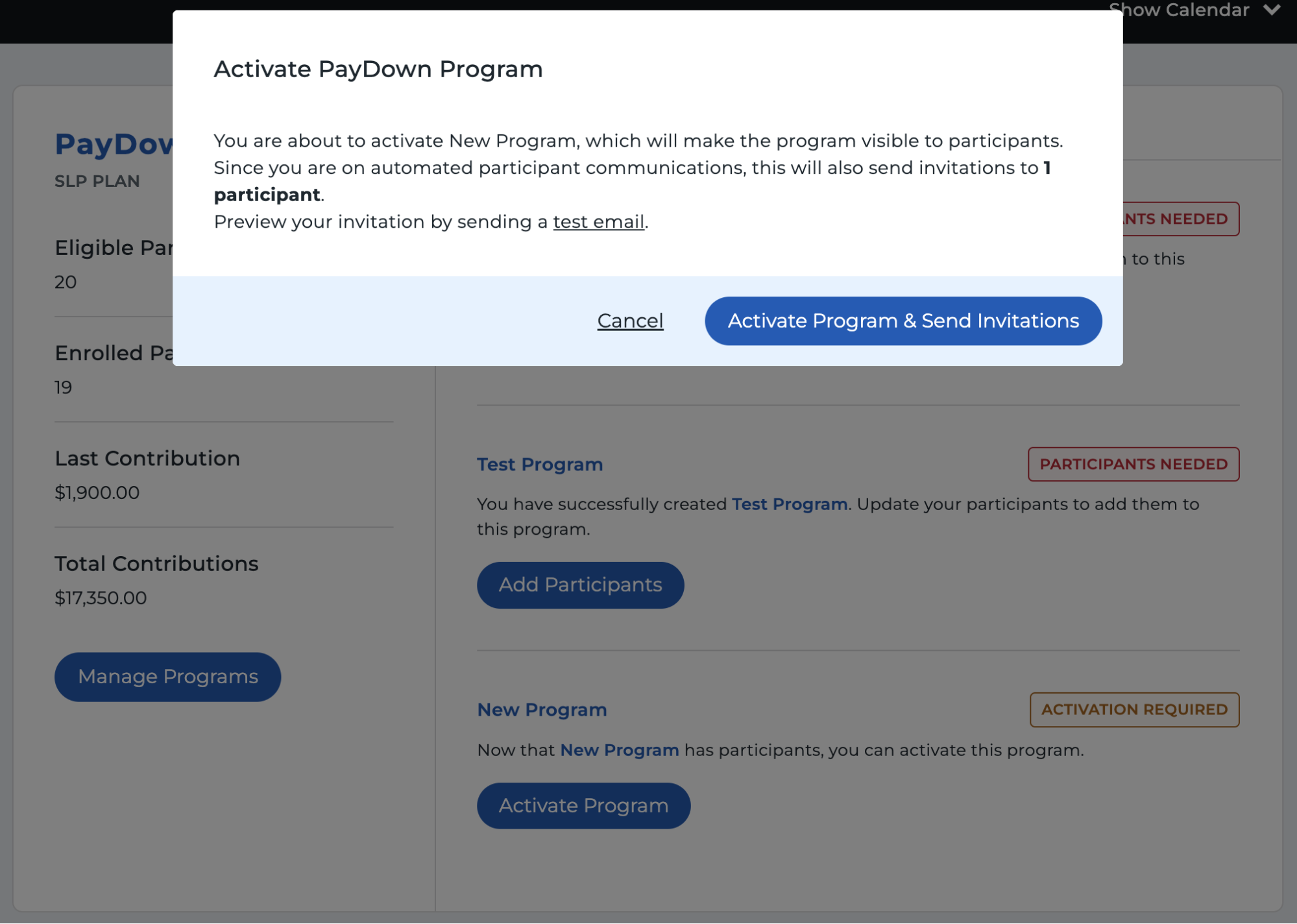Open the Test Program heading link
Image resolution: width=1297 pixels, height=924 pixels.
click(540, 465)
